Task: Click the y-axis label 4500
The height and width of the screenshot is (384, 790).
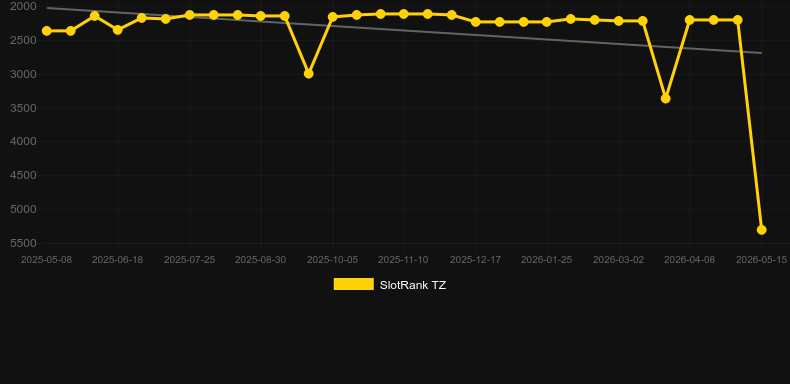Action: click(23, 175)
